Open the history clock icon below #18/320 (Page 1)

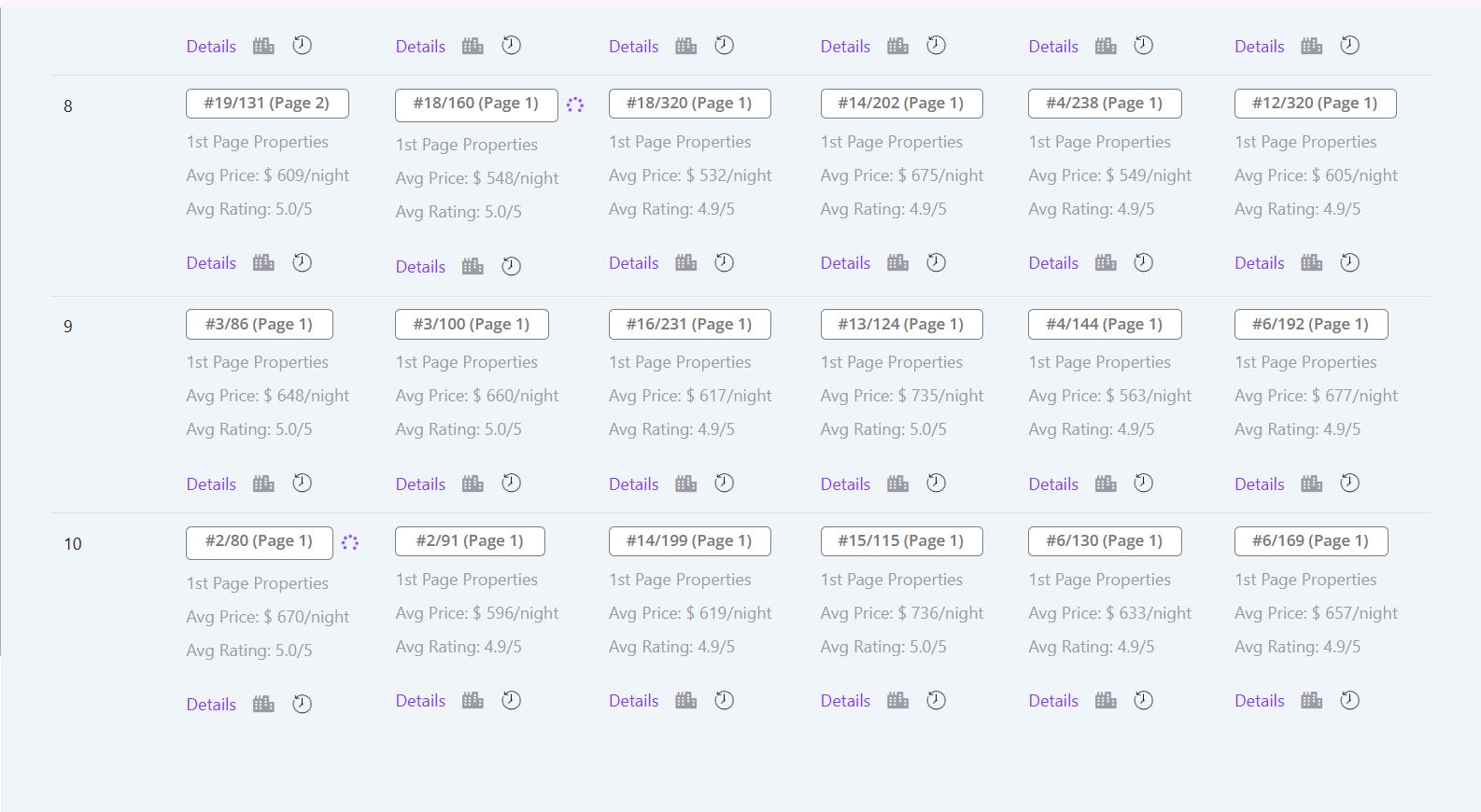(724, 263)
